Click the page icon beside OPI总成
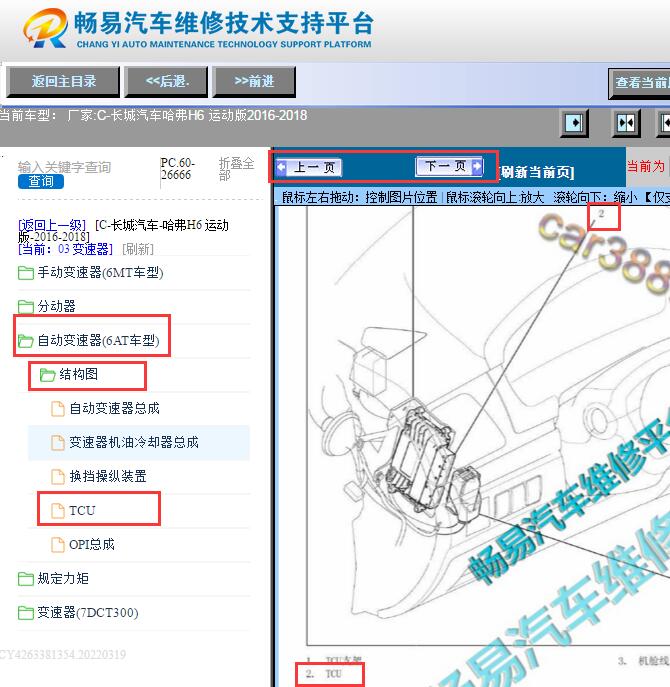670x687 pixels. coord(58,545)
